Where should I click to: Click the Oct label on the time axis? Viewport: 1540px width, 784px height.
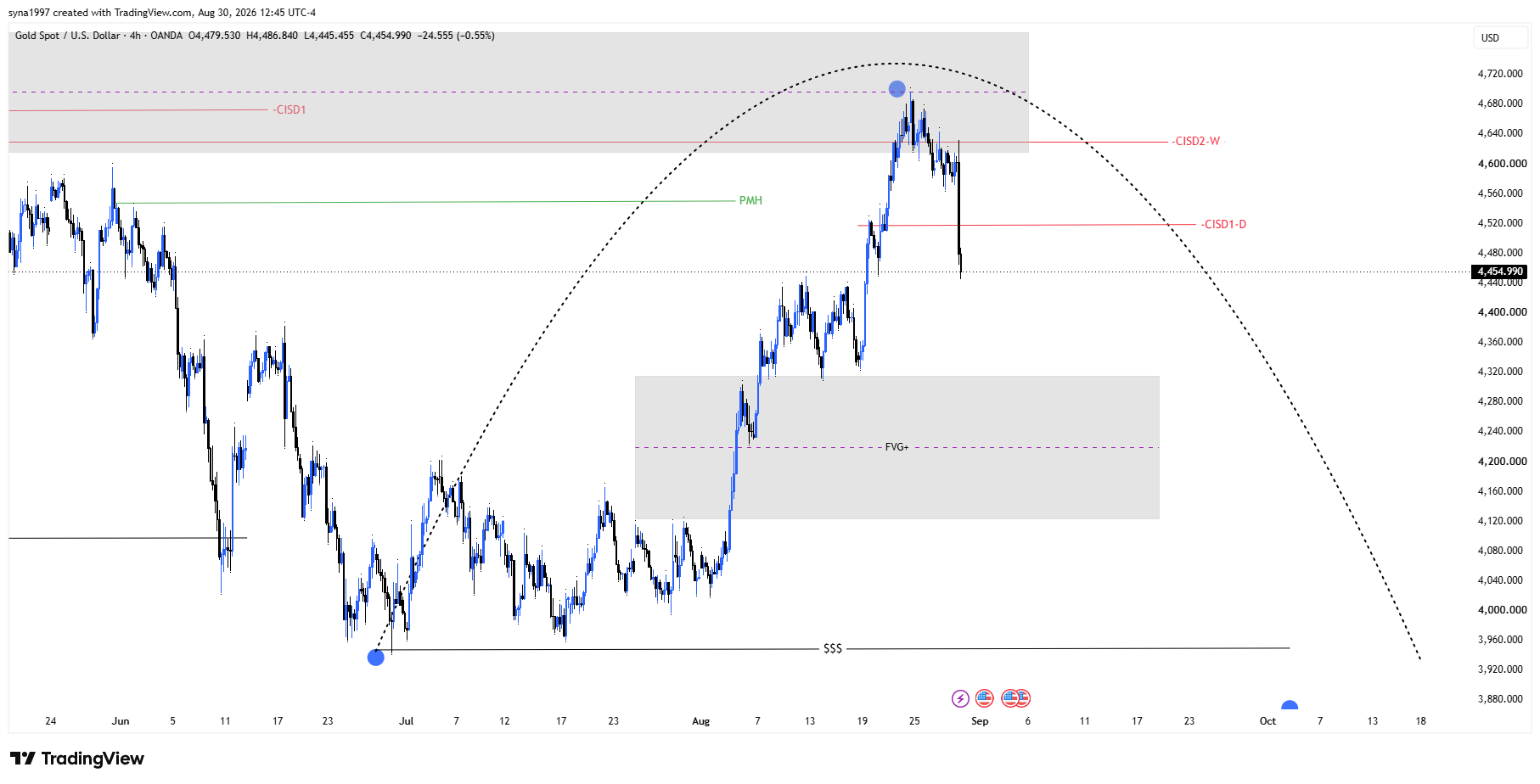[x=1267, y=721]
